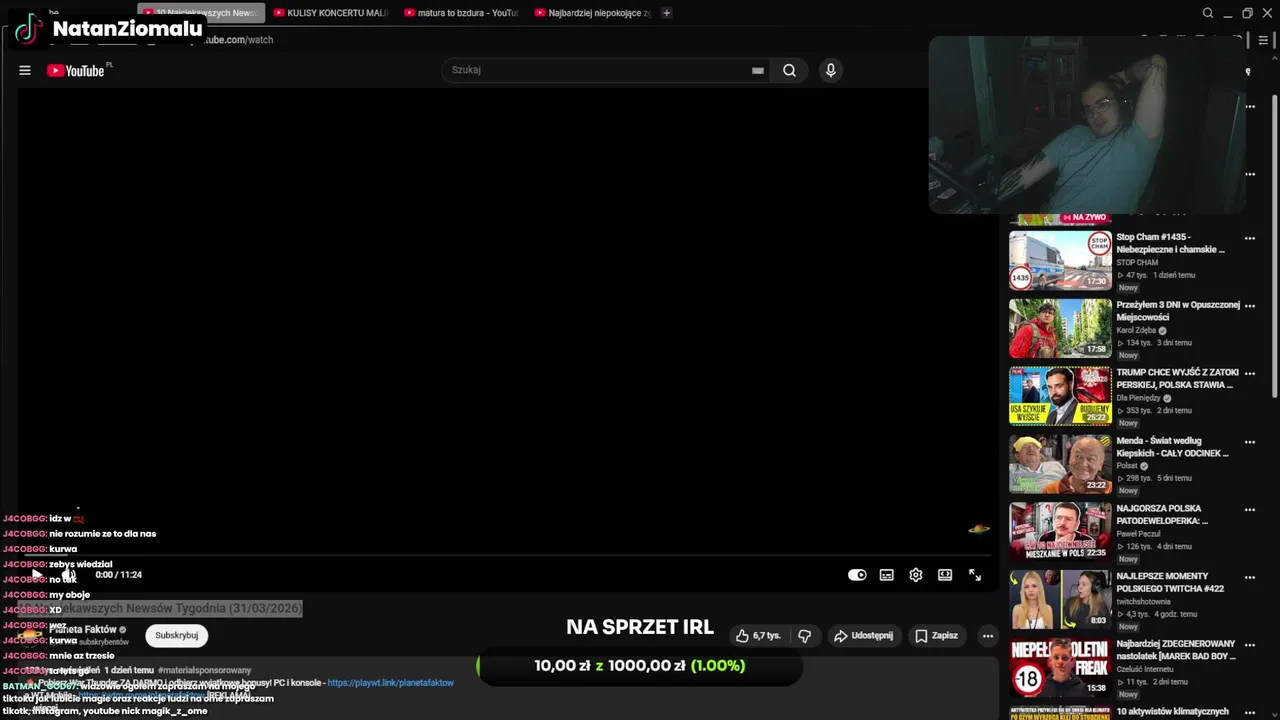Toggle subtitles in the video player
This screenshot has height=720, width=1280.
tap(886, 575)
